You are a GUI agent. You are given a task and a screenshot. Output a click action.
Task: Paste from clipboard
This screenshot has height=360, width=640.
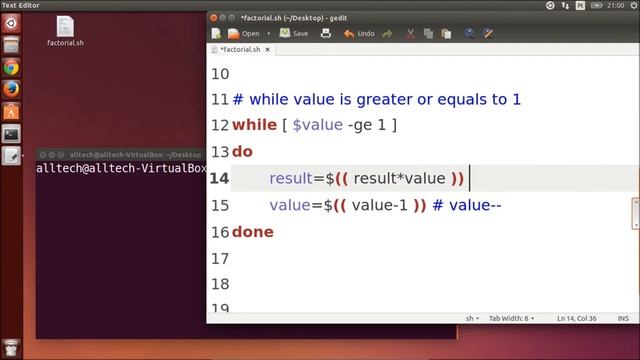[x=446, y=33]
